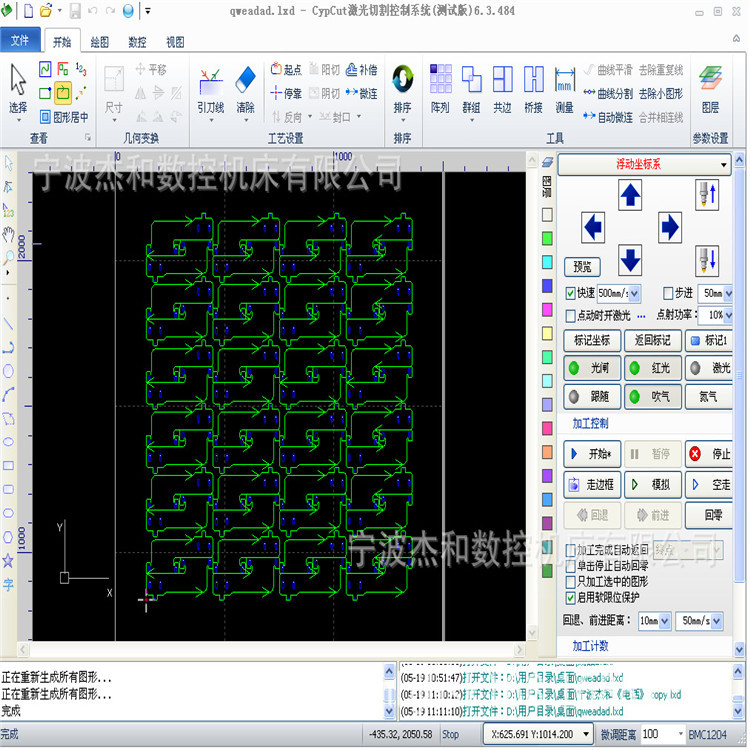The height and width of the screenshot is (750, 750).
Task: Click the 排序 sort icon
Action: coord(402,88)
